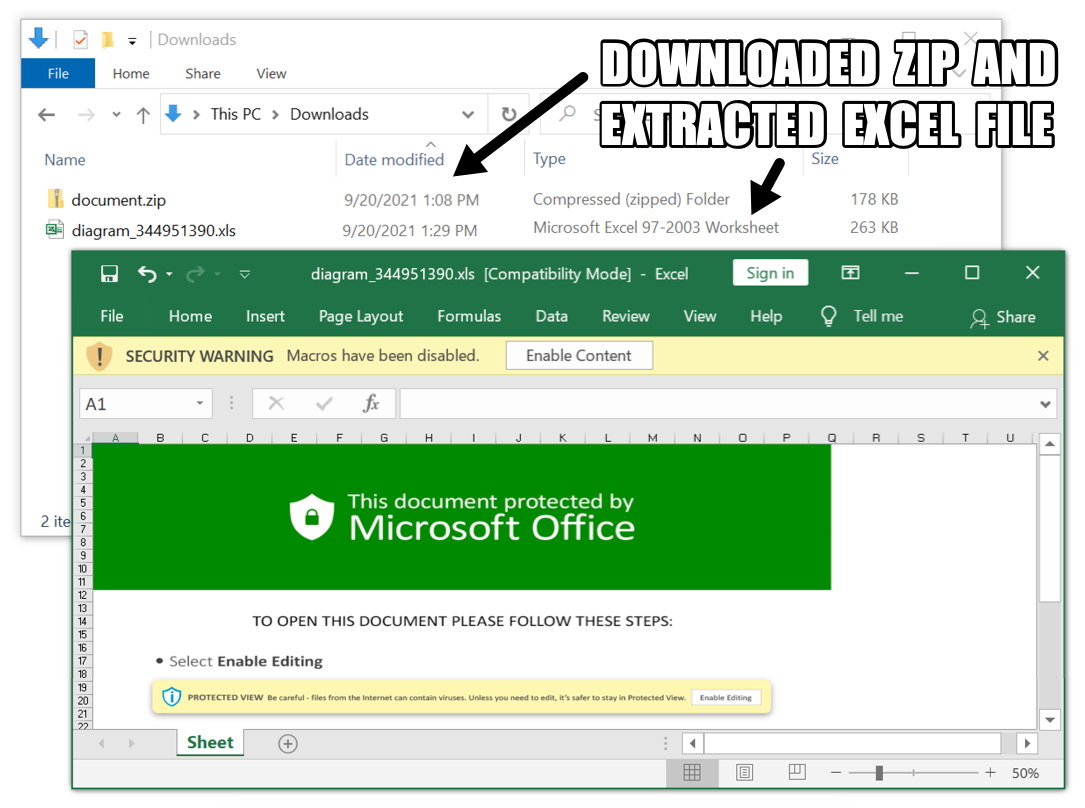Expand the formula bar chevron

pyautogui.click(x=1045, y=404)
